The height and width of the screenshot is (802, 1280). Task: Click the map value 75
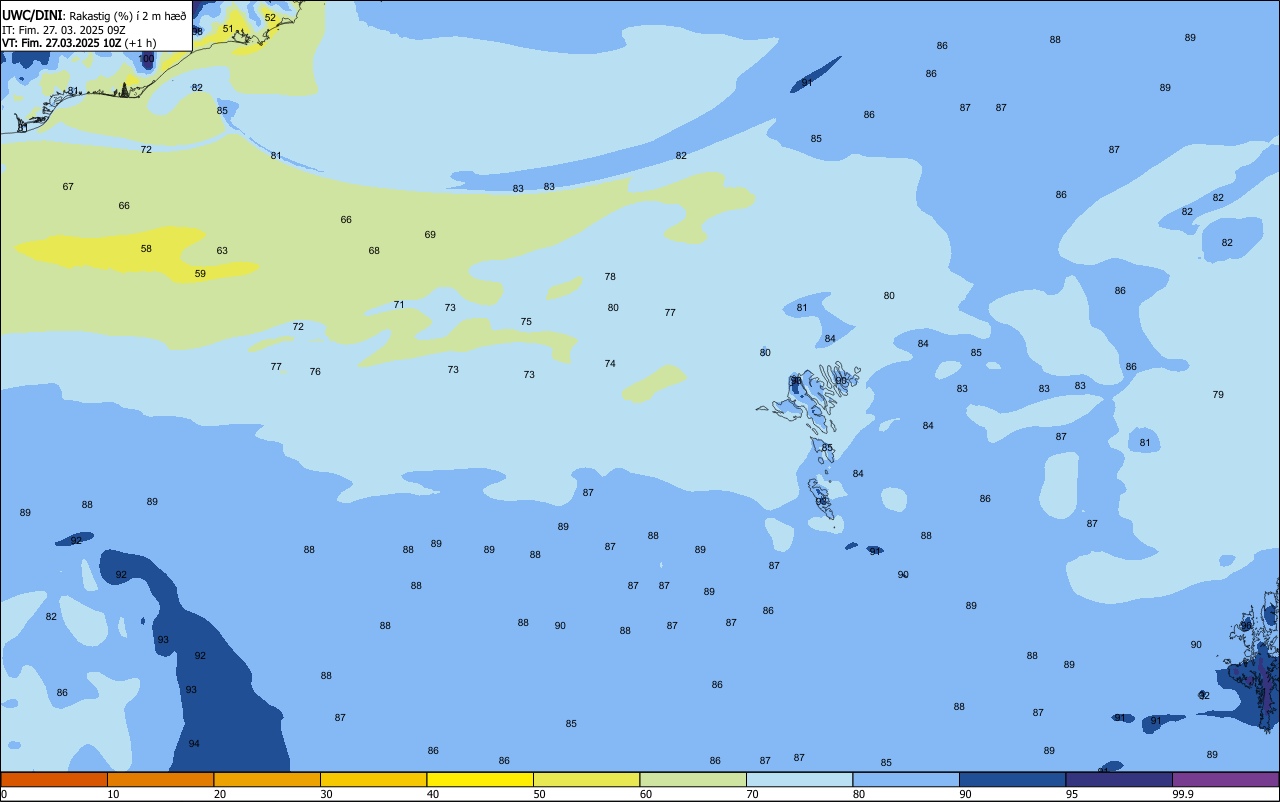tap(526, 322)
